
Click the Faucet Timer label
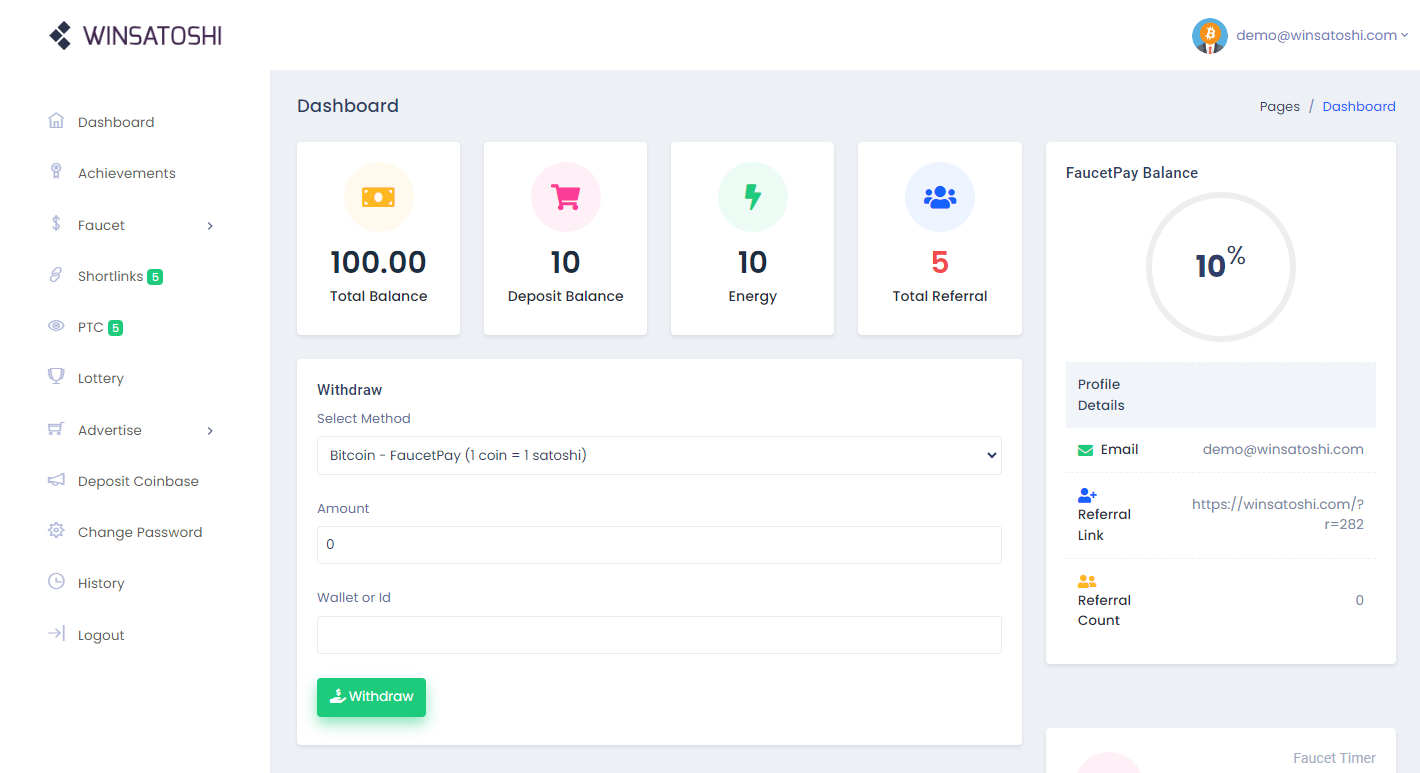(x=1334, y=758)
